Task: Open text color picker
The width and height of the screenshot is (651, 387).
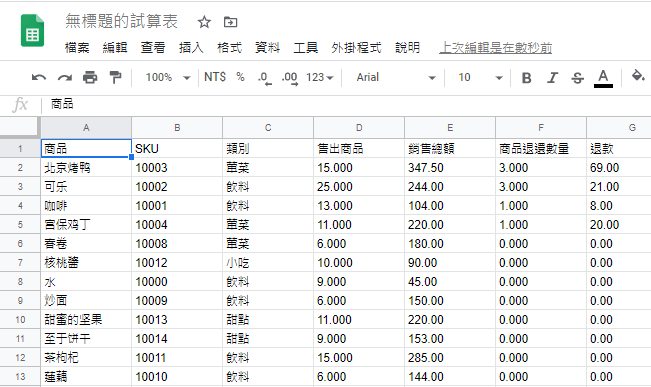Action: coord(603,78)
